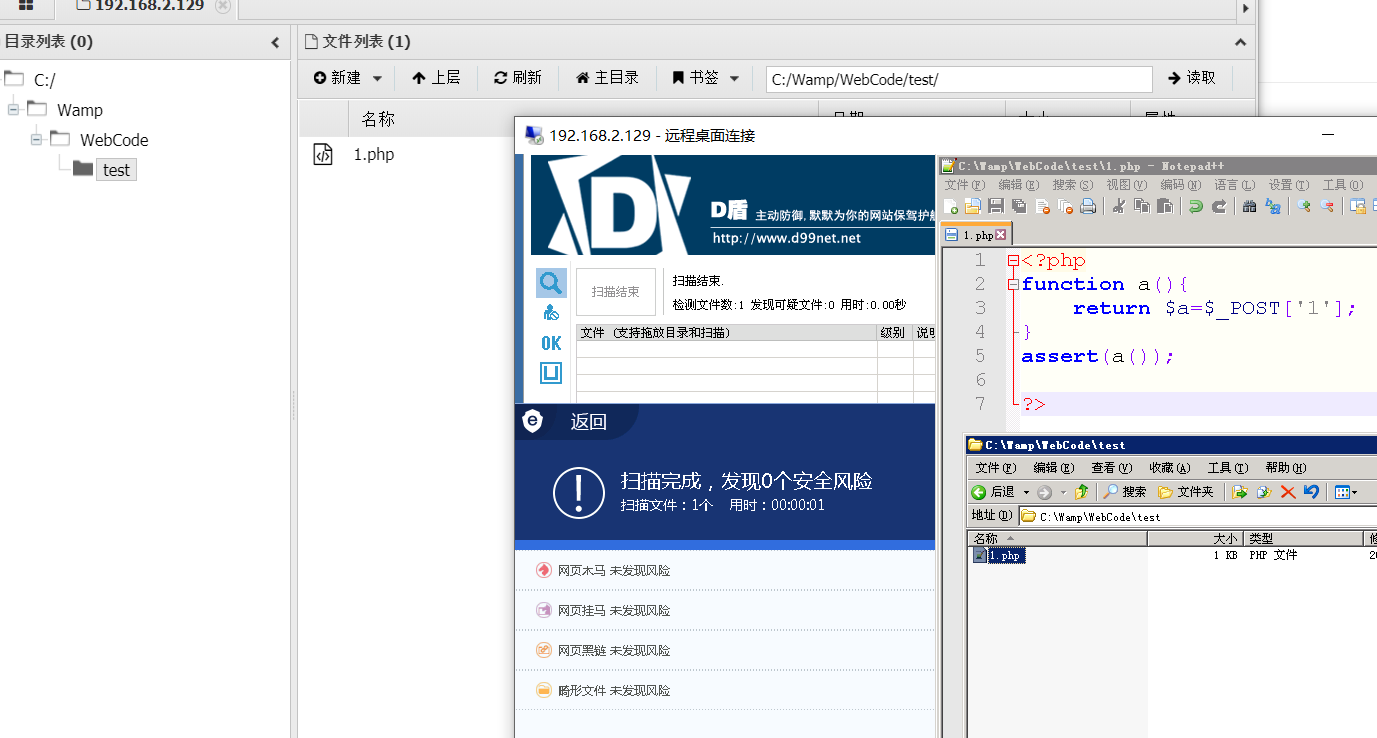This screenshot has height=738, width=1377.
Task: Click the 扫描结束 button in D盾
Action: click(616, 292)
